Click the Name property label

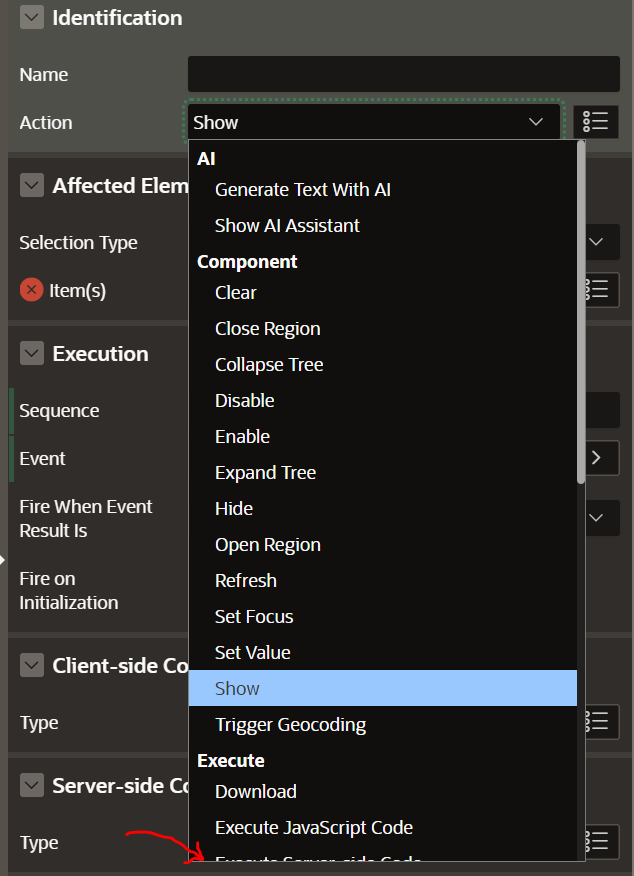tap(44, 74)
